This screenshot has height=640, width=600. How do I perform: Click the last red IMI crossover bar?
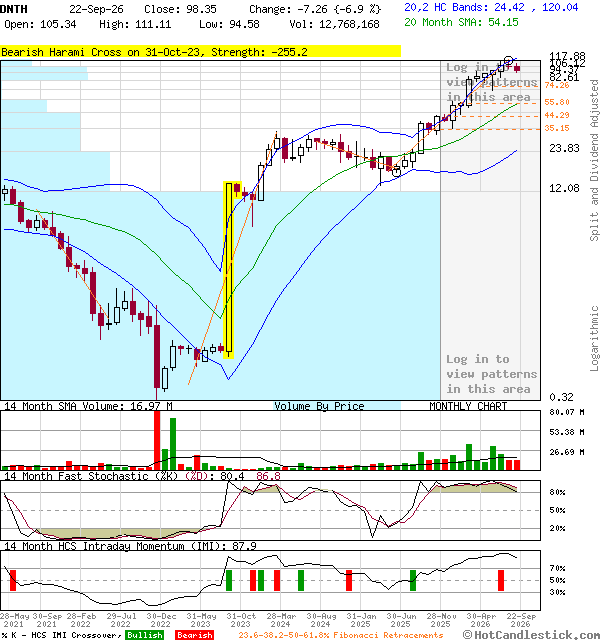pos(501,580)
